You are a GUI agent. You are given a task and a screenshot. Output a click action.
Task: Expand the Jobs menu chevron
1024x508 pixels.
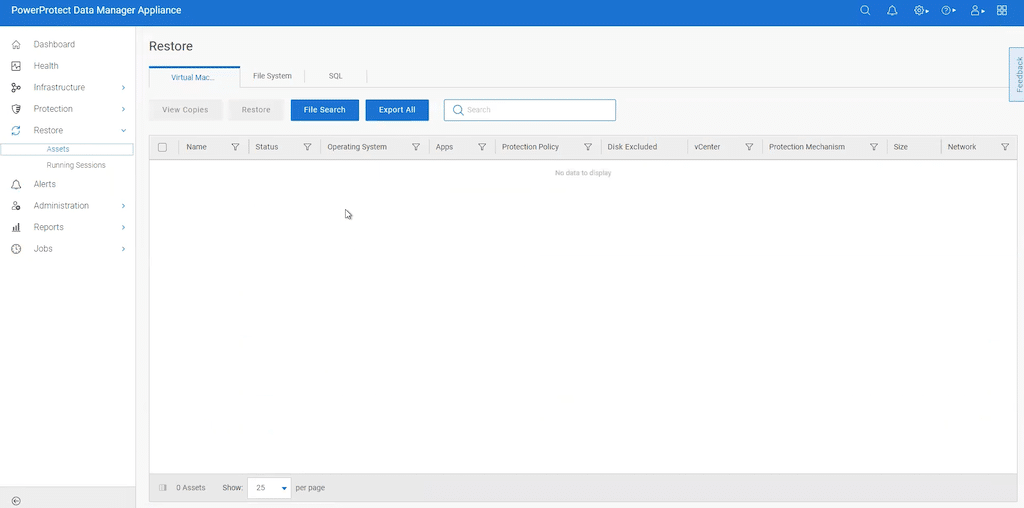click(x=123, y=249)
